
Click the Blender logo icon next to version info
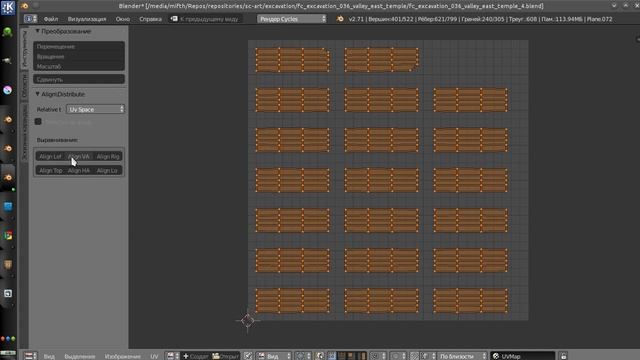point(340,19)
